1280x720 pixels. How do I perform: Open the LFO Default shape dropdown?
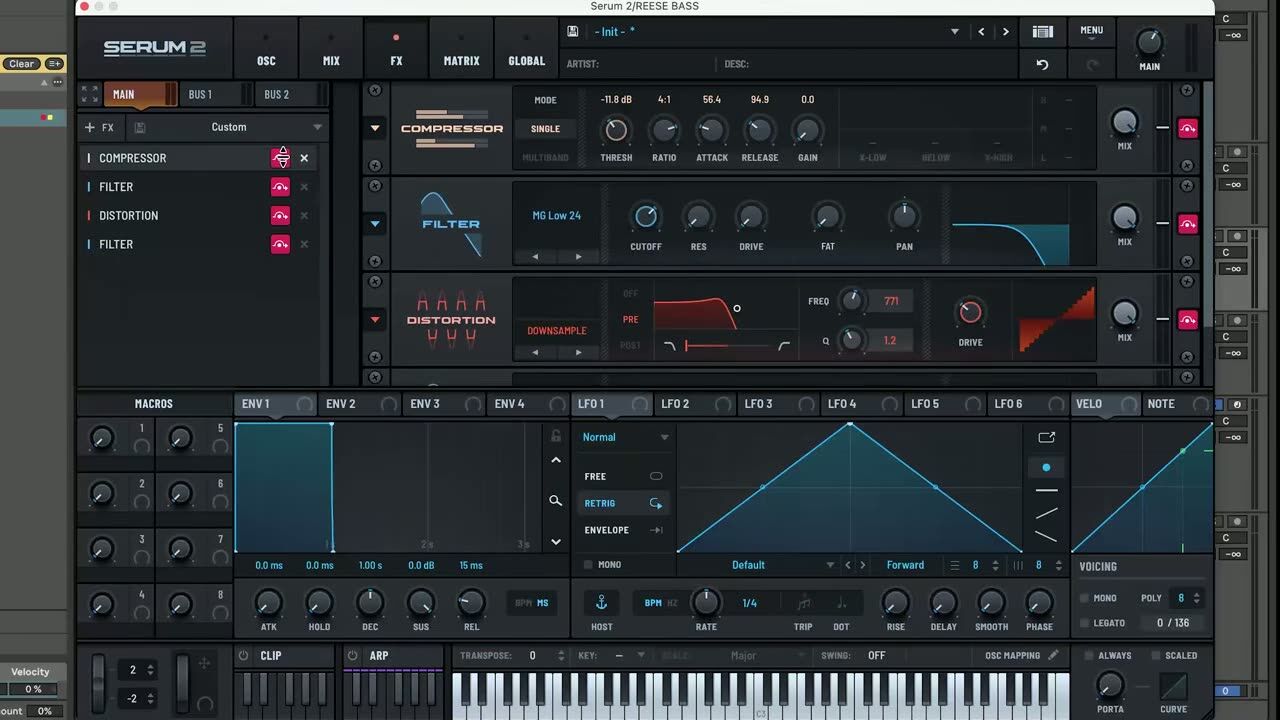coord(757,565)
